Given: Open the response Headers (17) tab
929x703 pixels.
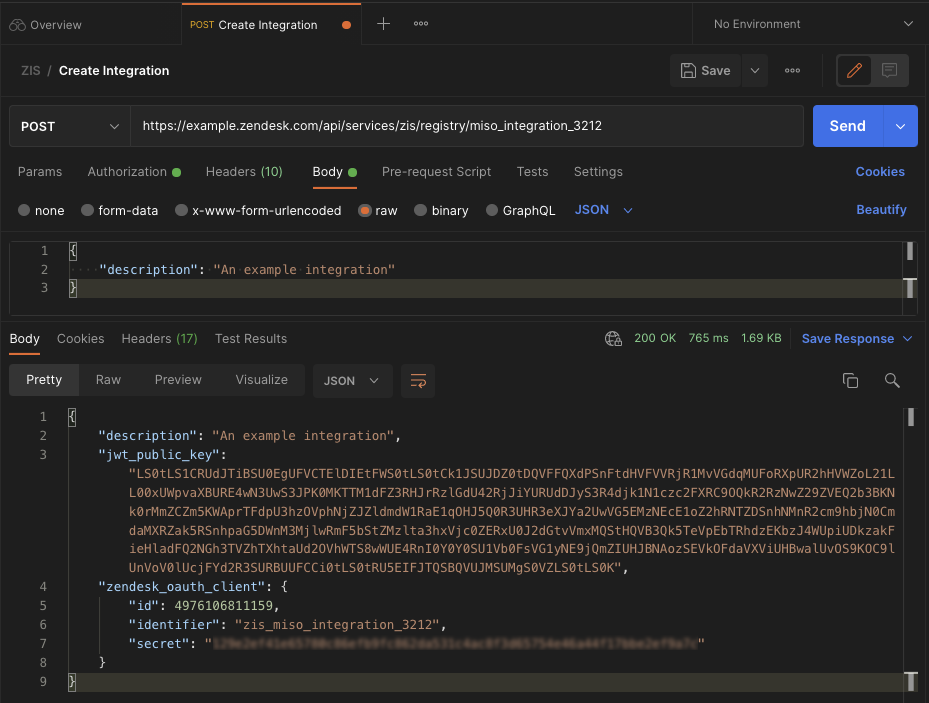Looking at the screenshot, I should tap(159, 339).
